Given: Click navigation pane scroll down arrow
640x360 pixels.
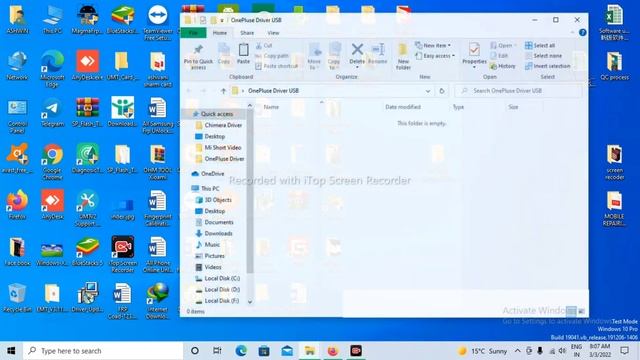Looking at the screenshot, I should pyautogui.click(x=250, y=302).
